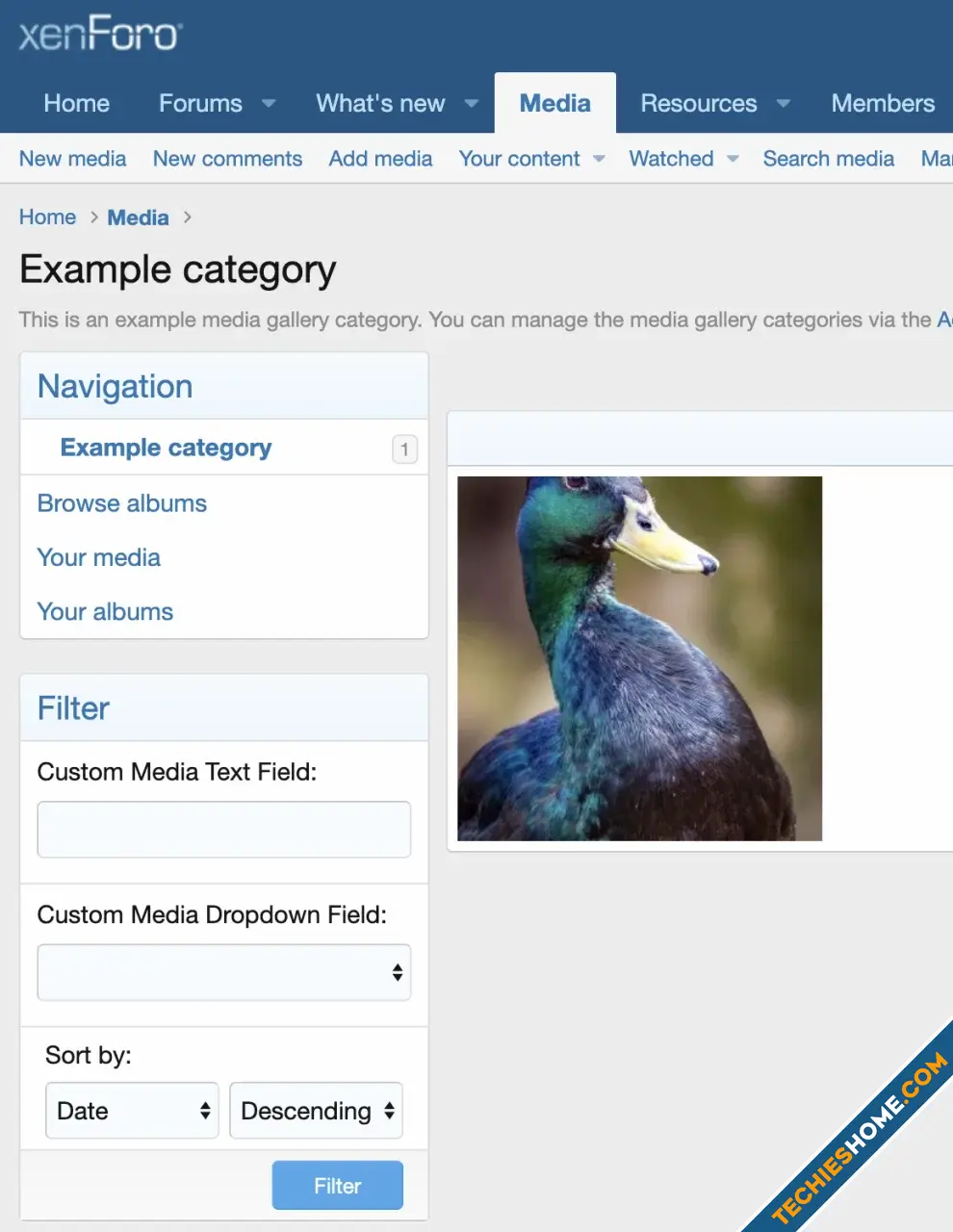Open Browse albums link
953x1232 pixels.
[122, 503]
